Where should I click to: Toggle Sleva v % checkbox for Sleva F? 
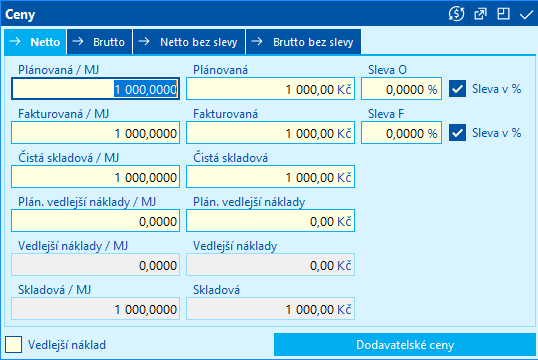tap(457, 133)
